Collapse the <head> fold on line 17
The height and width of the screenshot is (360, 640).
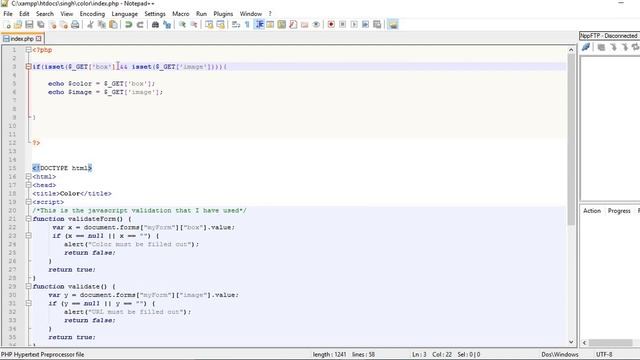point(28,185)
